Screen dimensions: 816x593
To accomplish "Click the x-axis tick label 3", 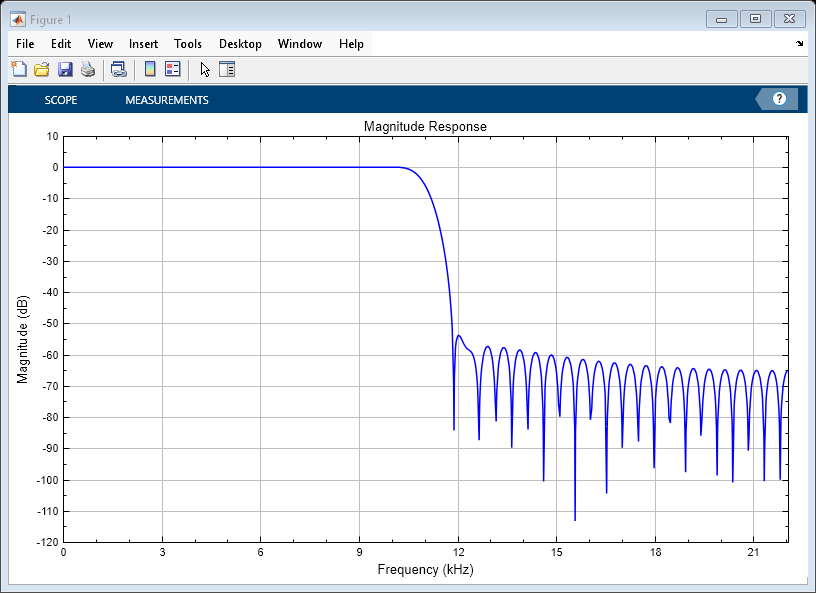I will [162, 552].
